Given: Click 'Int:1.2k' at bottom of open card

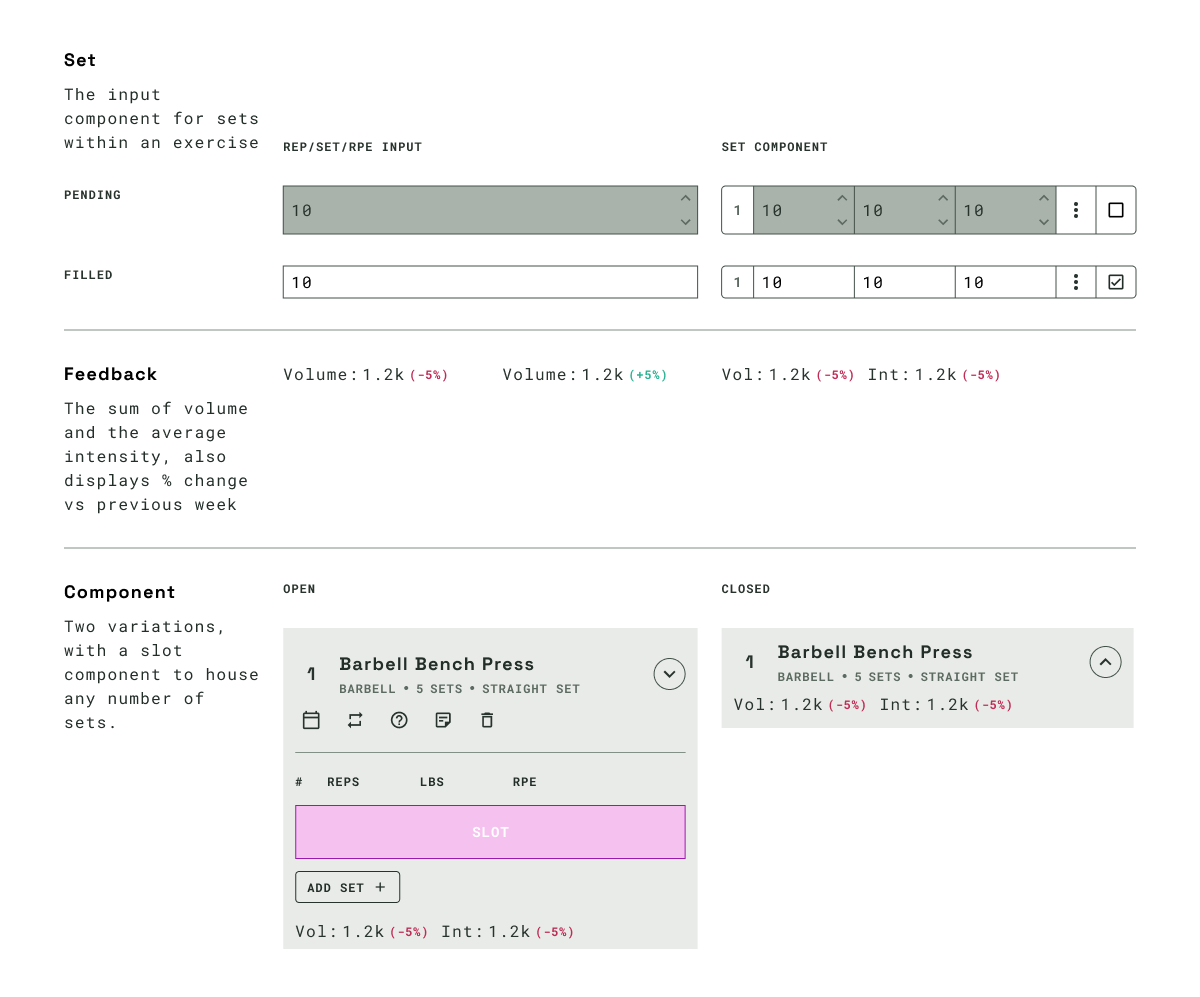Looking at the screenshot, I should (x=486, y=931).
